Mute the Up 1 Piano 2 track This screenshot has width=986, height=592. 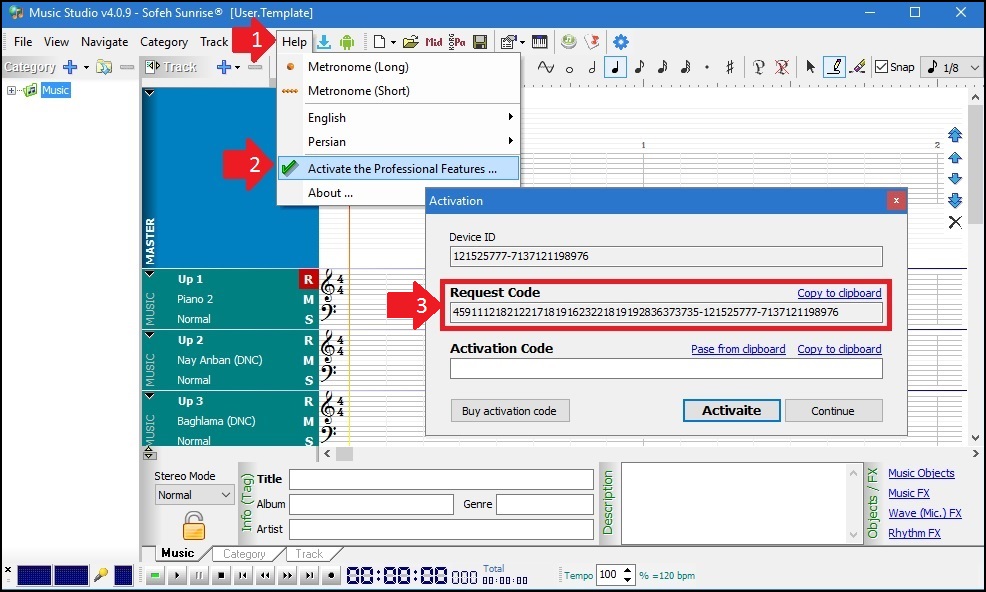(308, 299)
